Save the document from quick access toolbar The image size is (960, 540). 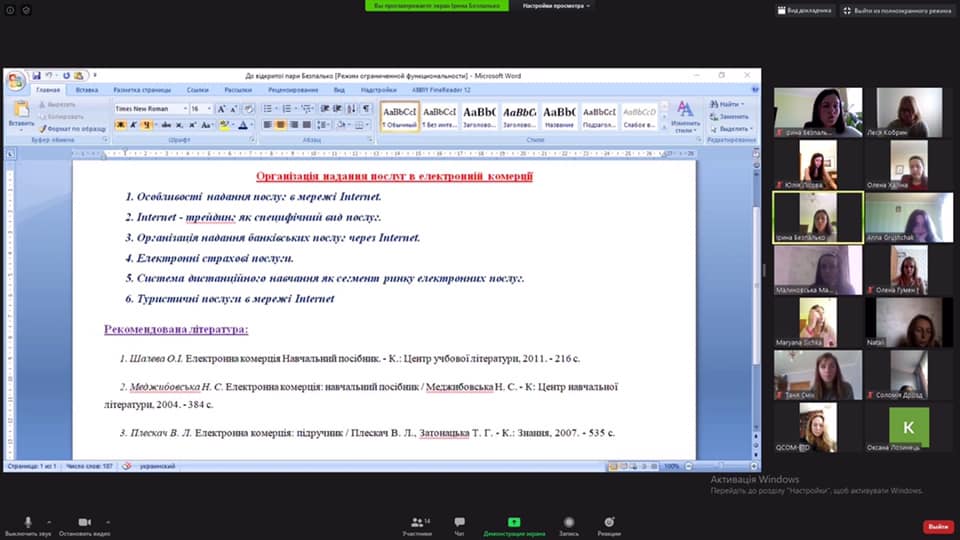coord(36,75)
